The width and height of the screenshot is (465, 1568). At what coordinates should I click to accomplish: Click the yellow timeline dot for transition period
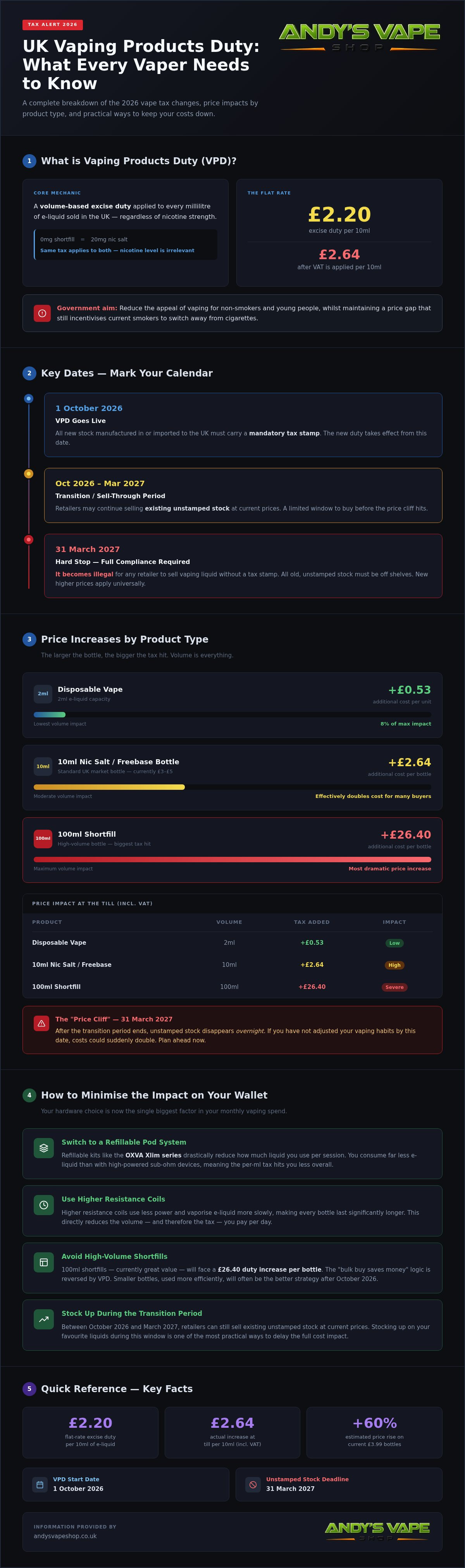pos(29,474)
